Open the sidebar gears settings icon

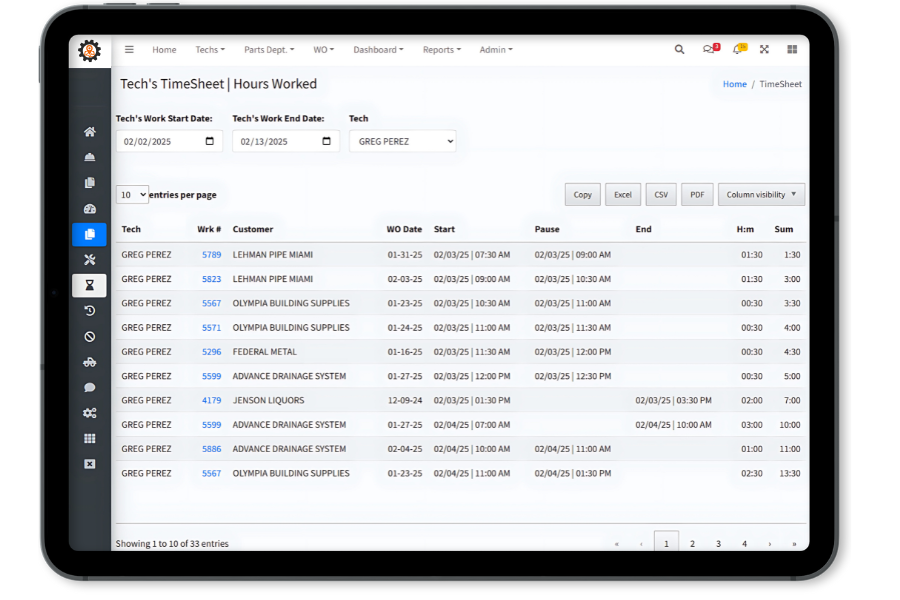coord(90,413)
